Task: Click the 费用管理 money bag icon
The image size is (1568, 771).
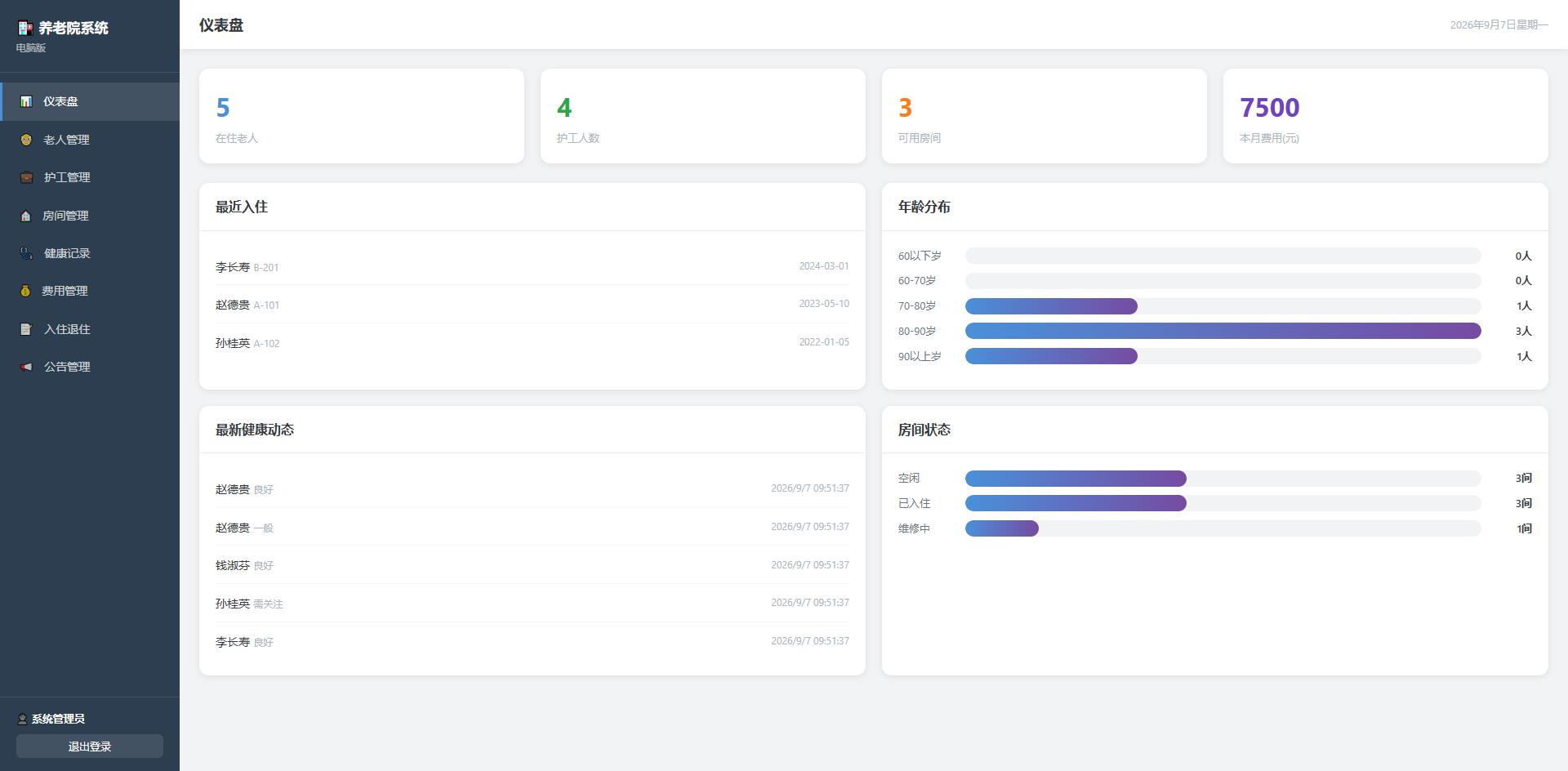Action: (26, 291)
